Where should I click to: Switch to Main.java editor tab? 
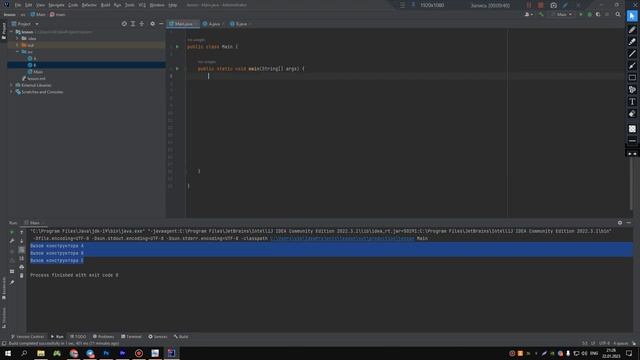tap(183, 24)
